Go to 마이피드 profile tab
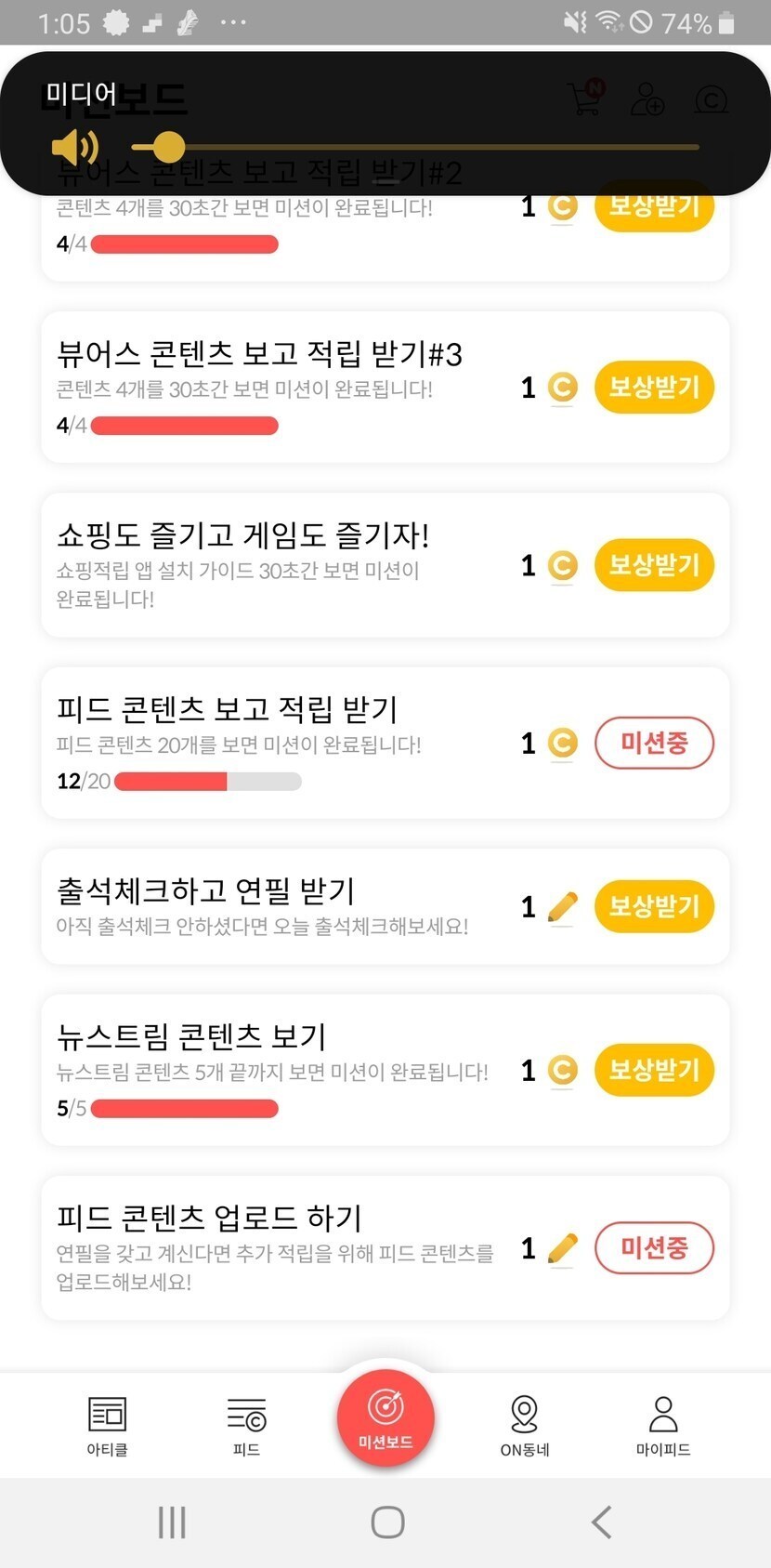This screenshot has width=771, height=1568. [663, 1424]
